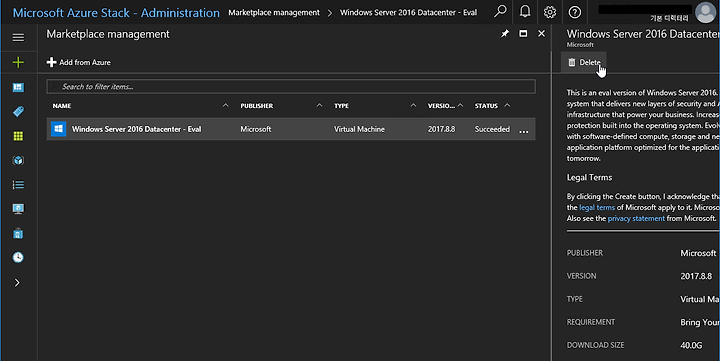Open the clock Recent icon in sidebar
The width and height of the screenshot is (720, 361).
pos(18,257)
